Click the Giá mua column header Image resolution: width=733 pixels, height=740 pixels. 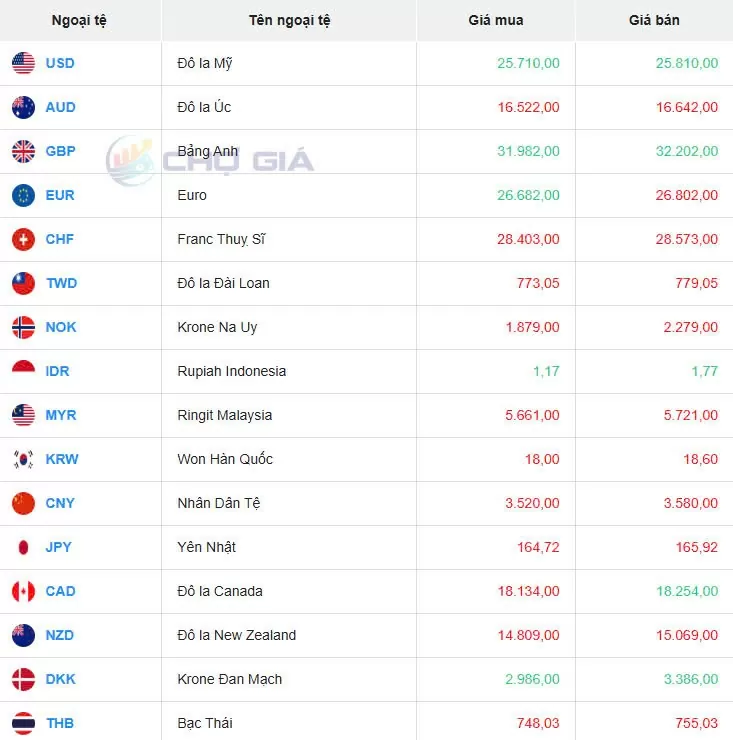point(495,20)
